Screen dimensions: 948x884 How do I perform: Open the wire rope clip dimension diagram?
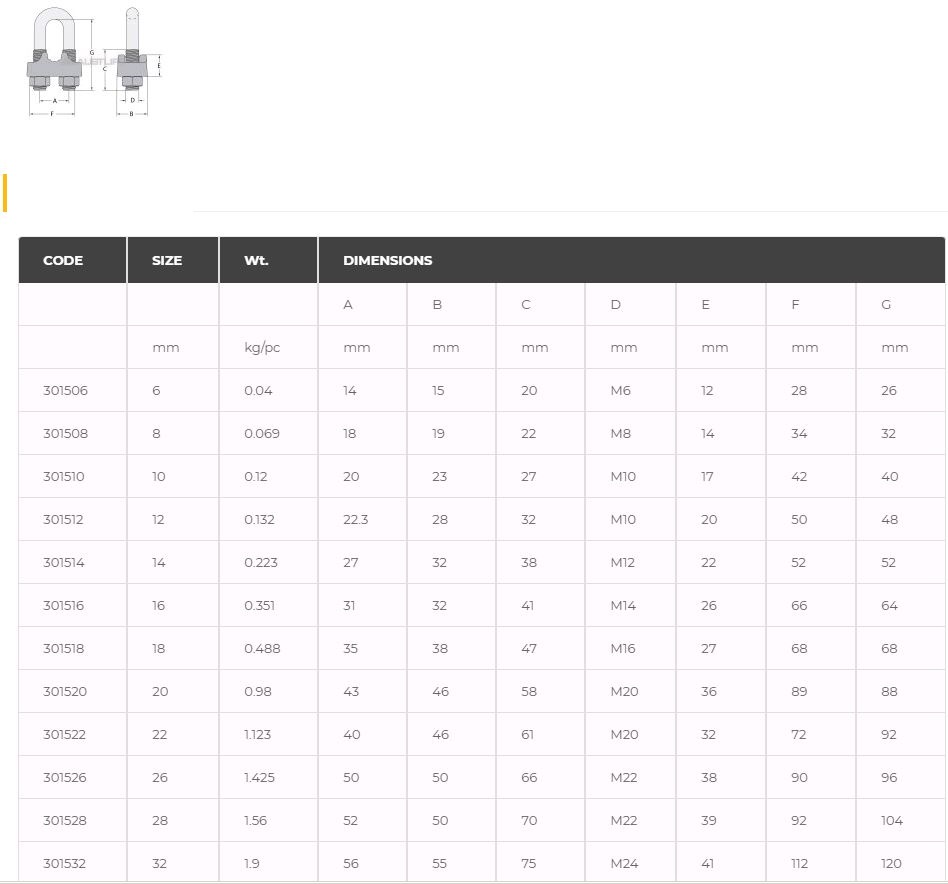pyautogui.click(x=94, y=61)
